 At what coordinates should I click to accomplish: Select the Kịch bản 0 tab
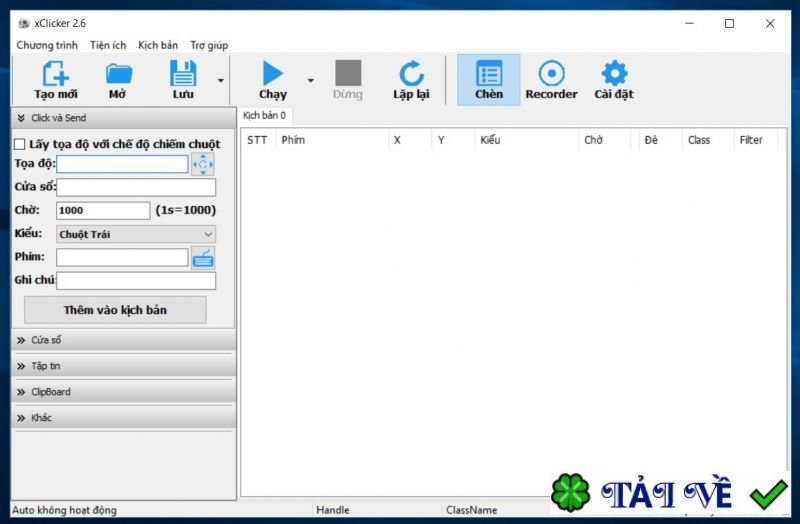tap(264, 115)
